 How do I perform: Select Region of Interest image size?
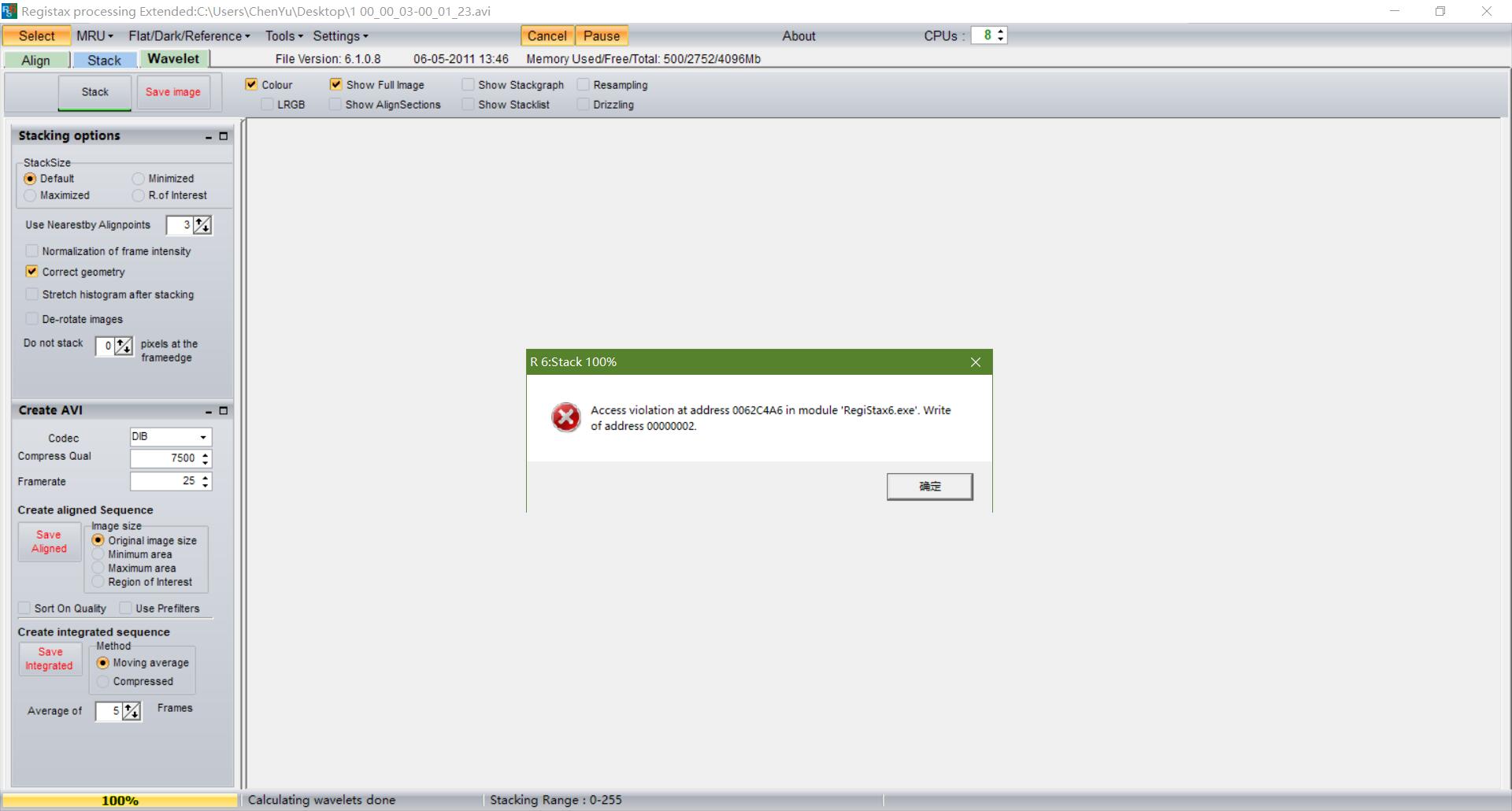click(x=98, y=582)
